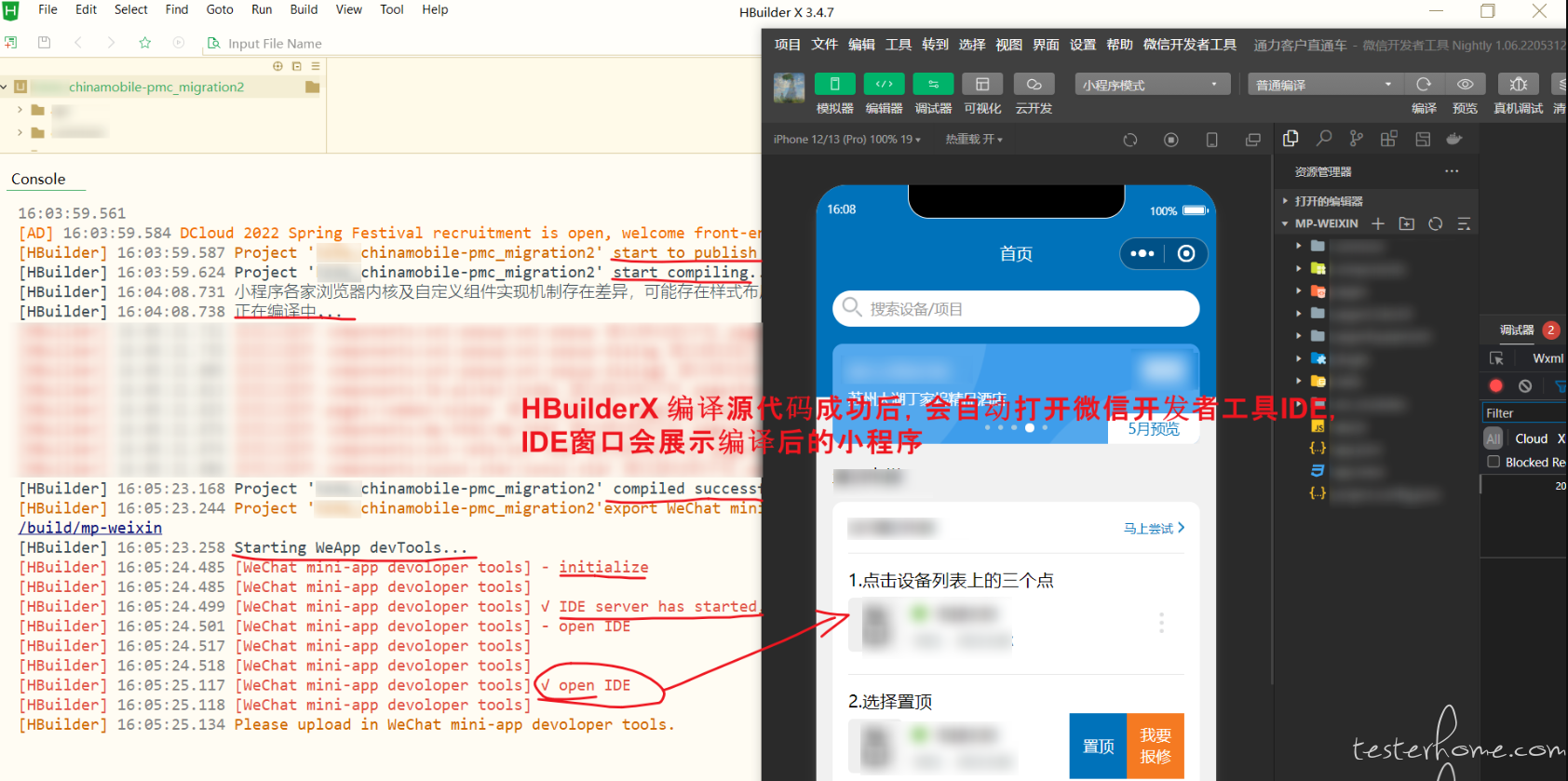This screenshot has height=781, width=1568.
Task: Click the simulator refresh icon
Action: [x=1130, y=140]
